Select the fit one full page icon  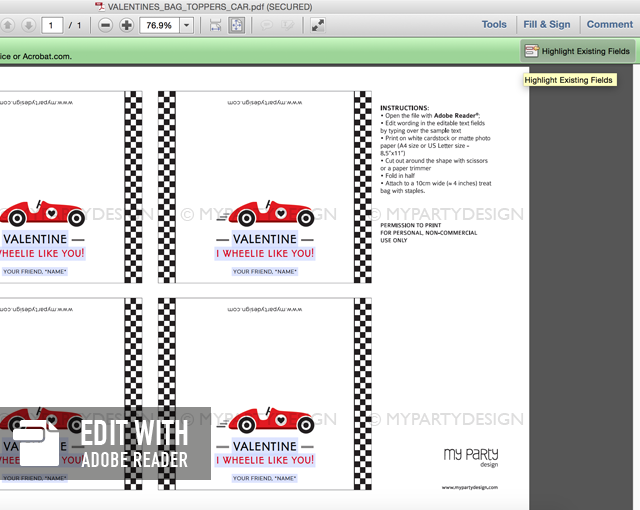(x=237, y=25)
